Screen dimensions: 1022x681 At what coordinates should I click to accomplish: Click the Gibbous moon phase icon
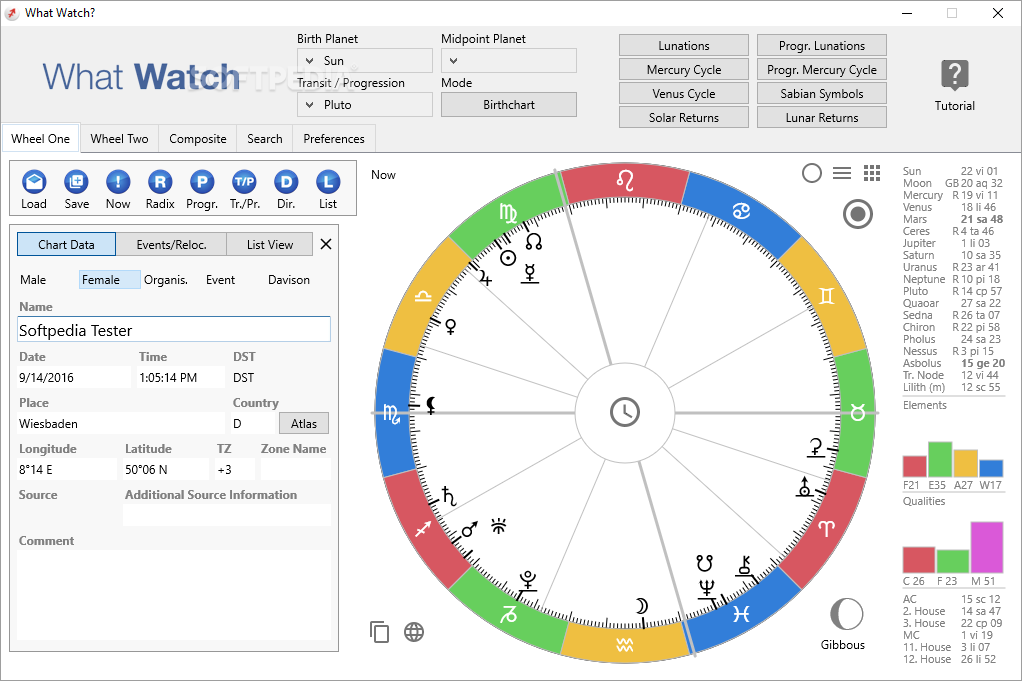click(846, 614)
